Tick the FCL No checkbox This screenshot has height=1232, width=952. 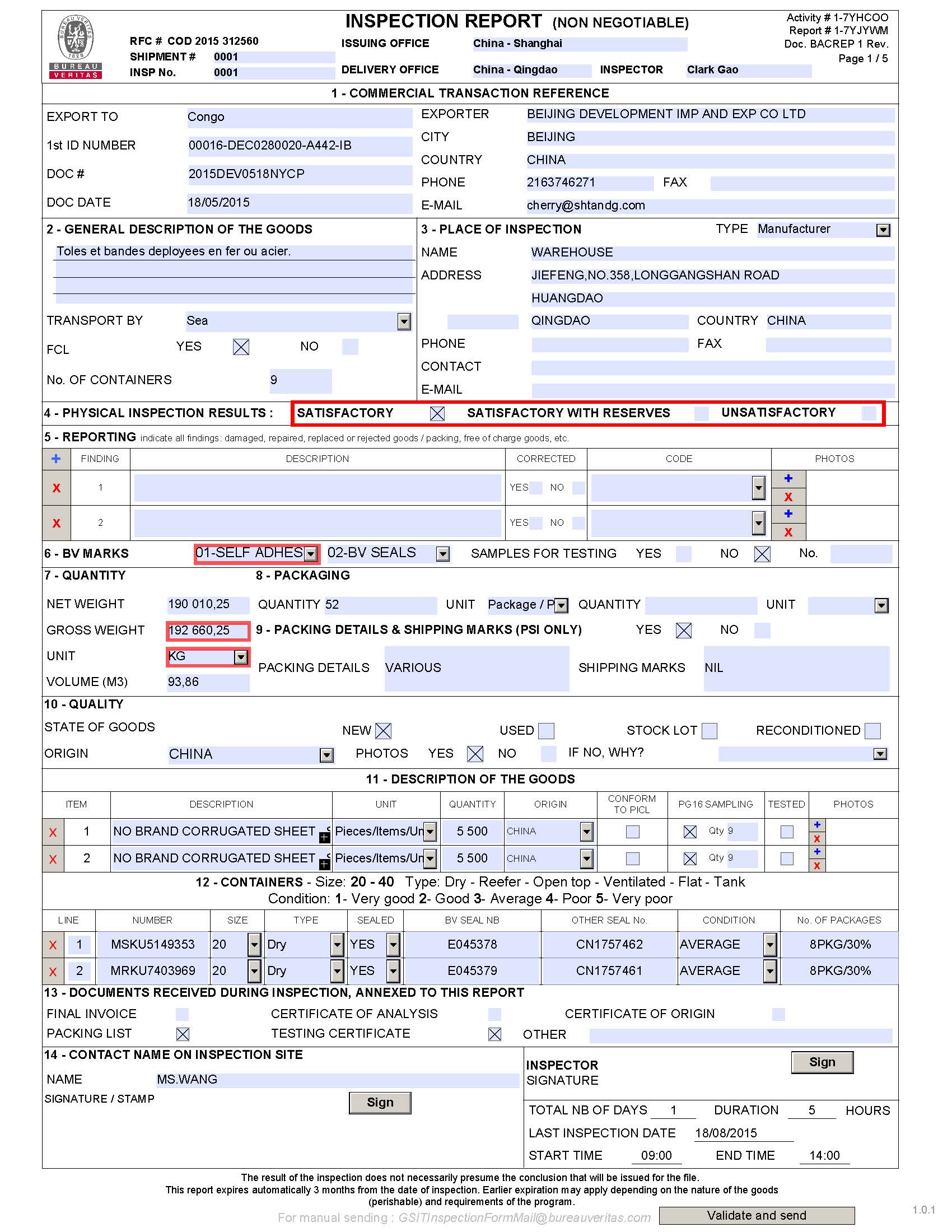click(x=349, y=346)
